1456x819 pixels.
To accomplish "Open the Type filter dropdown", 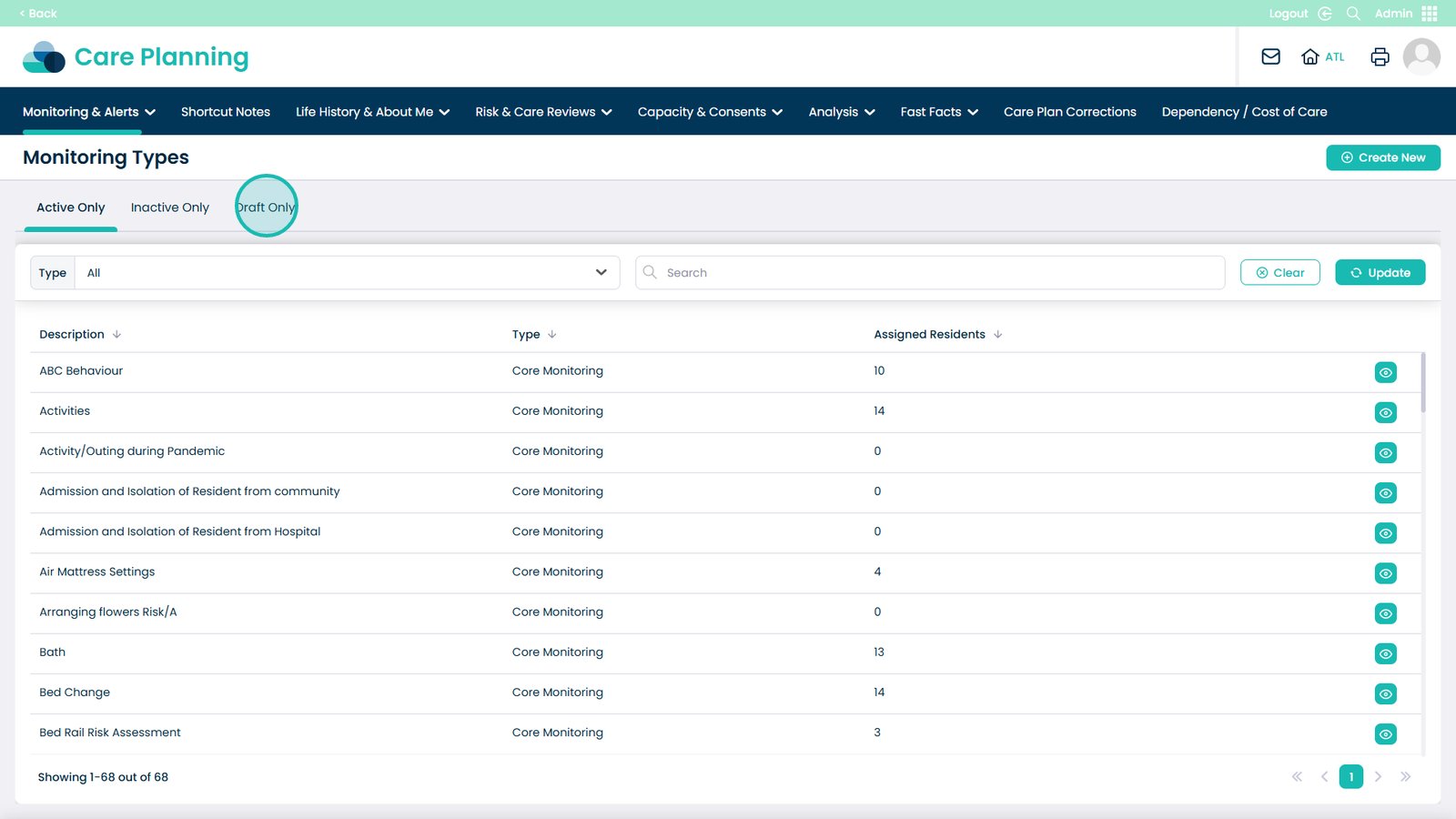I will tap(346, 273).
